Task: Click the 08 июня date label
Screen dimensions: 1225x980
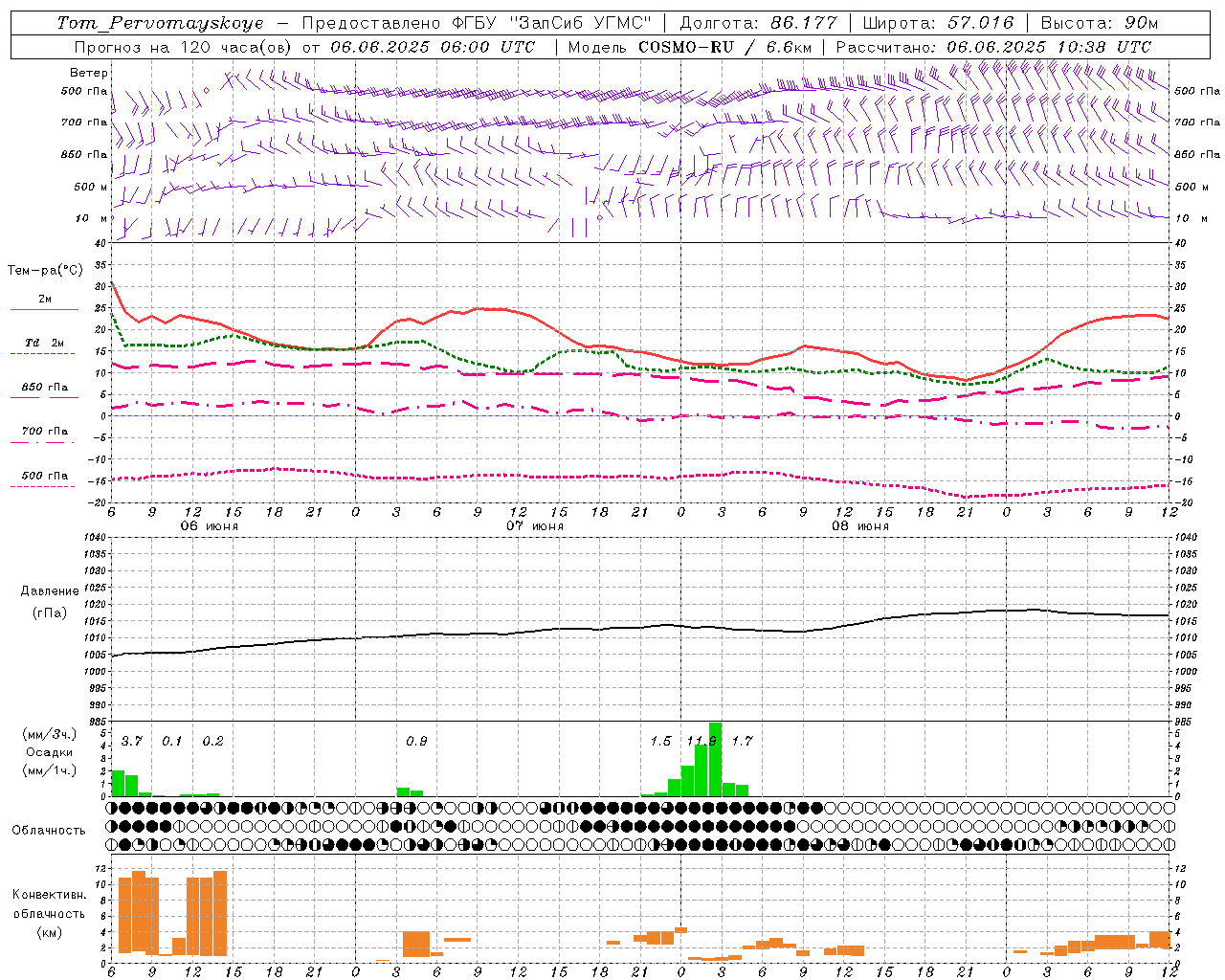Action: [x=860, y=526]
